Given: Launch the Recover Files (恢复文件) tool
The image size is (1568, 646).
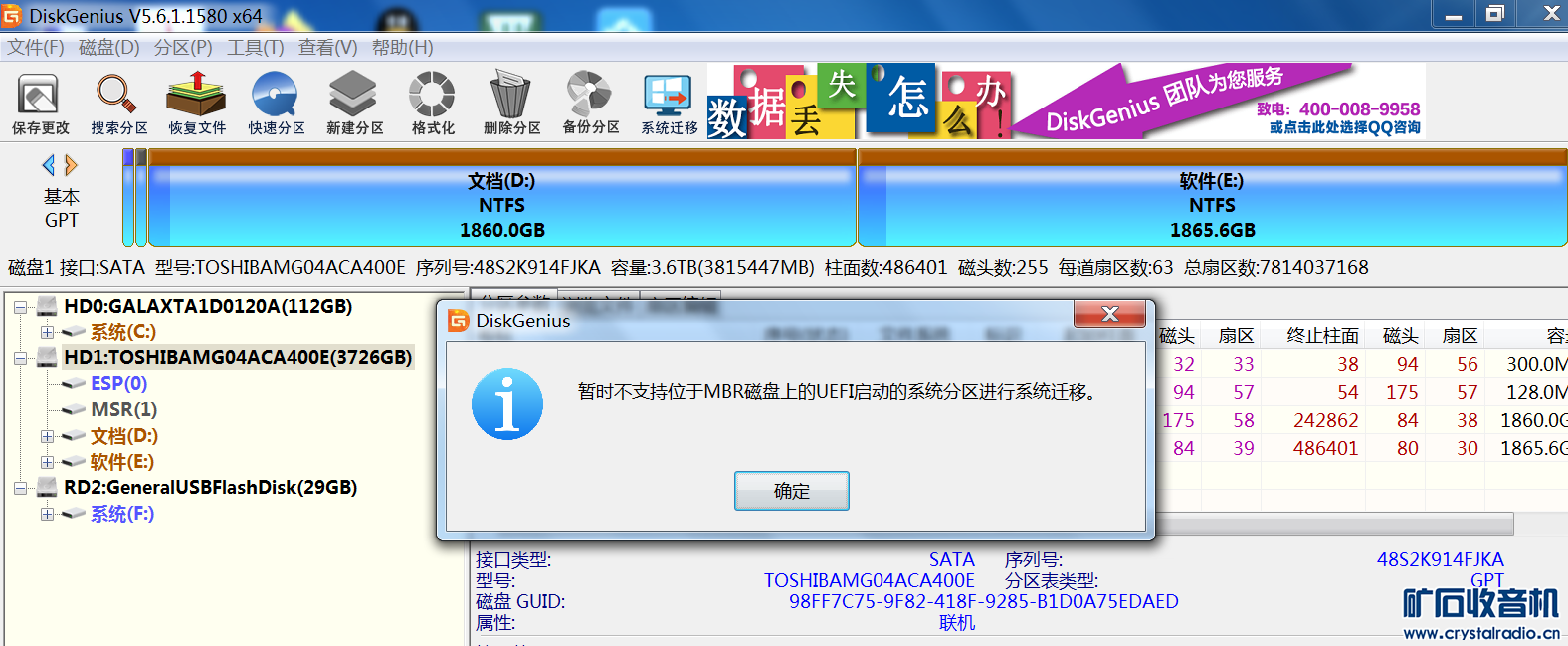Looking at the screenshot, I should [x=197, y=104].
